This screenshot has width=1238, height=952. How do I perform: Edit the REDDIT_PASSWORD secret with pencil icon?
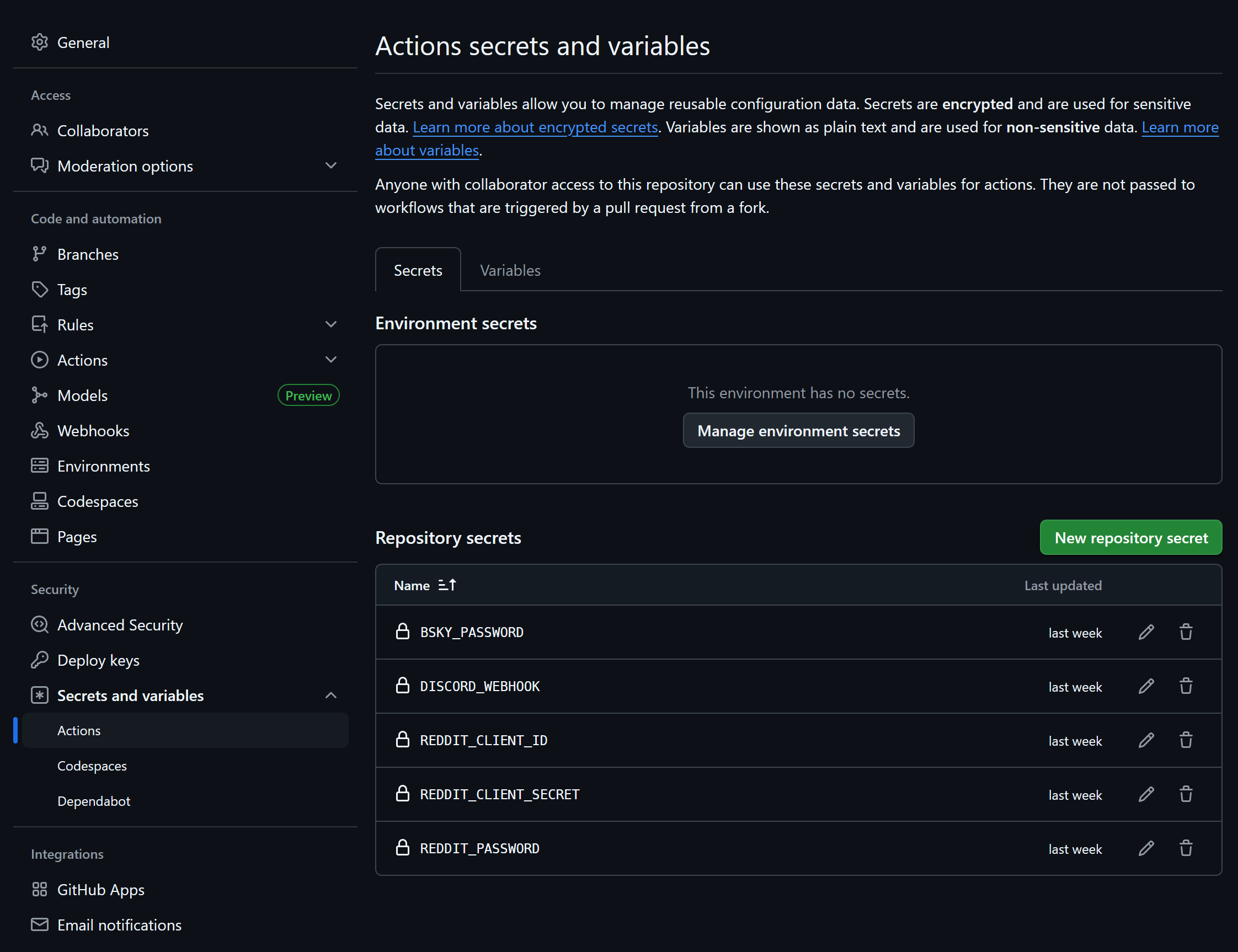click(1146, 849)
